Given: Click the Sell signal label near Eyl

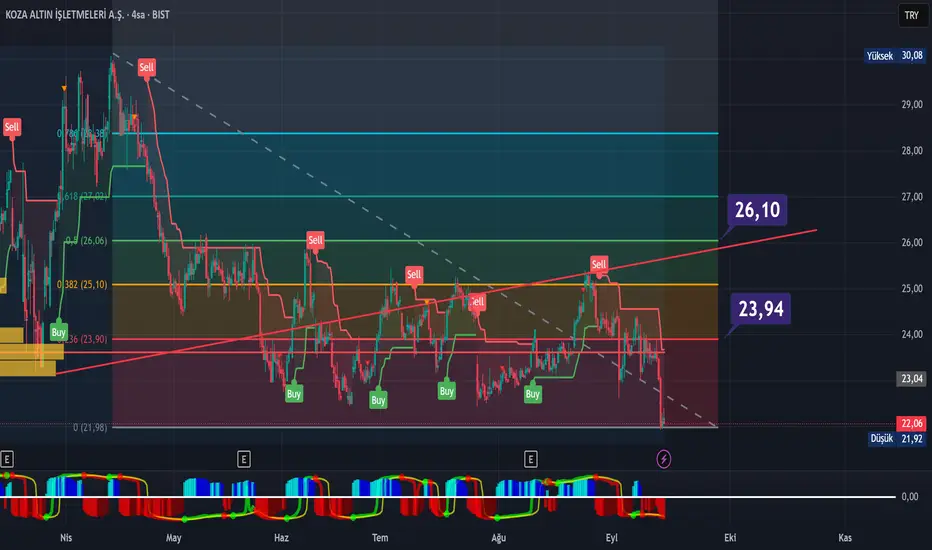Looking at the screenshot, I should coord(599,264).
